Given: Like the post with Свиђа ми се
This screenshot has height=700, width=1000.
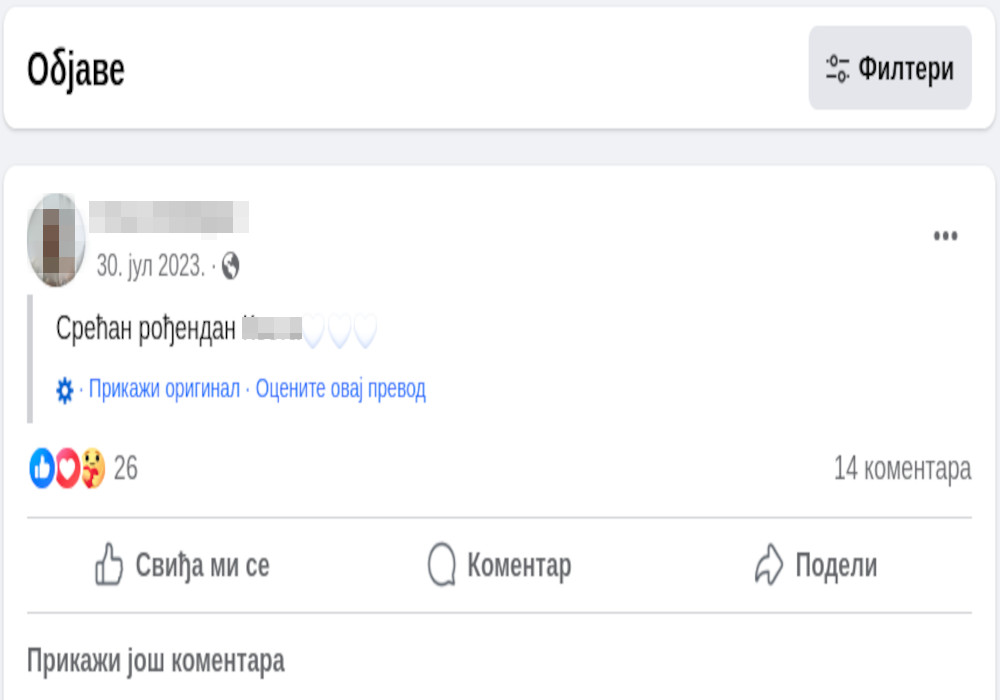Looking at the screenshot, I should 182,566.
